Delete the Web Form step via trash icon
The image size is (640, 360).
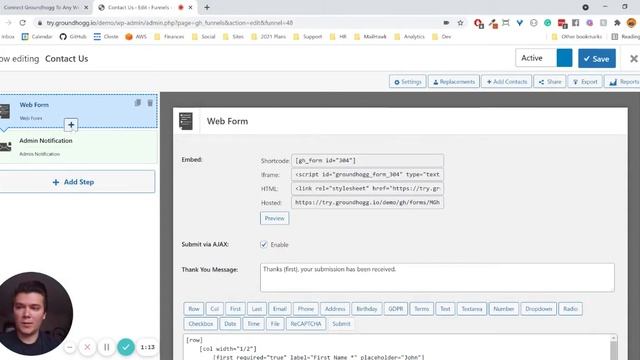coord(150,103)
